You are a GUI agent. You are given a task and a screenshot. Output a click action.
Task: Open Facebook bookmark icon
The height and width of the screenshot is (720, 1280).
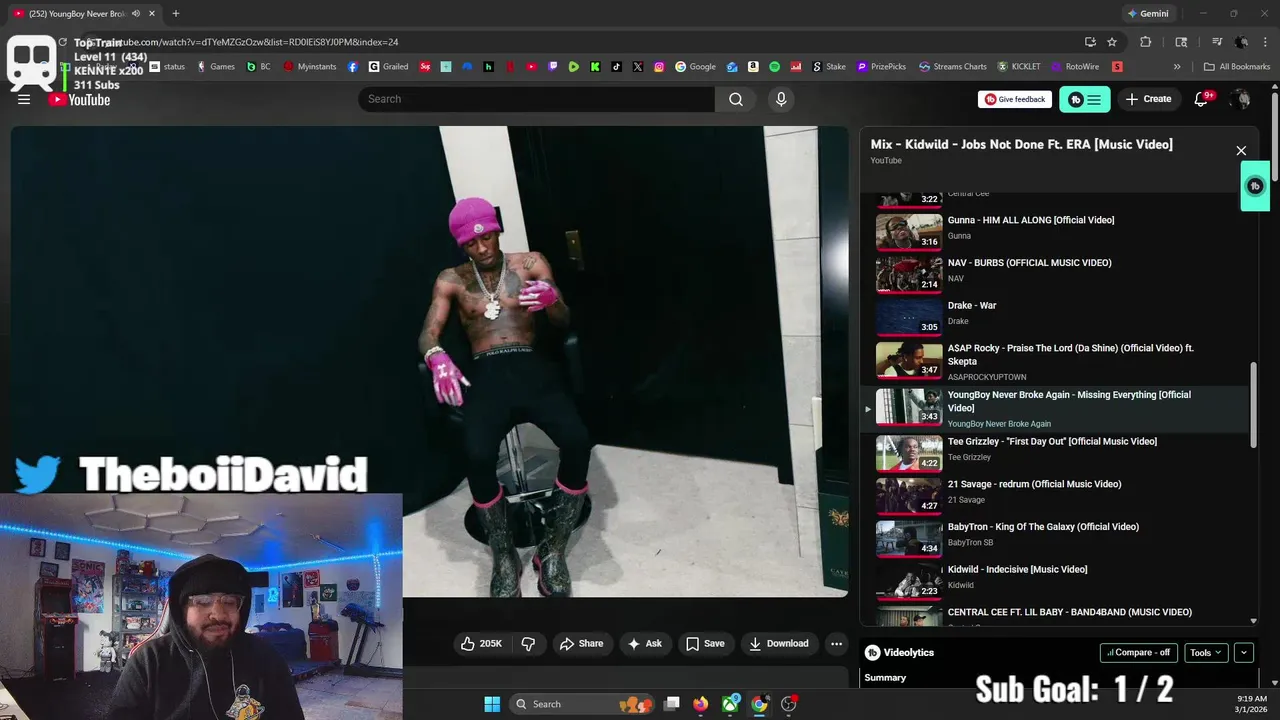click(353, 67)
